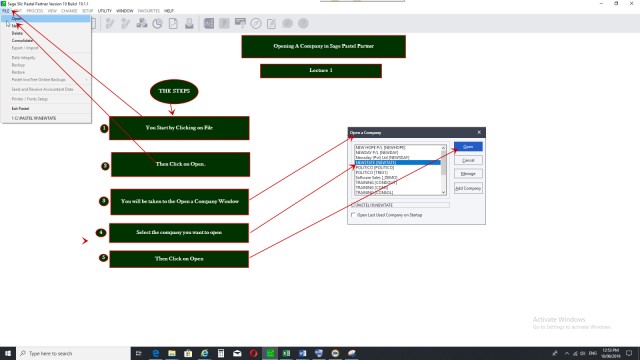Click the company list scroll down arrow
The image size is (640, 360).
click(x=443, y=192)
